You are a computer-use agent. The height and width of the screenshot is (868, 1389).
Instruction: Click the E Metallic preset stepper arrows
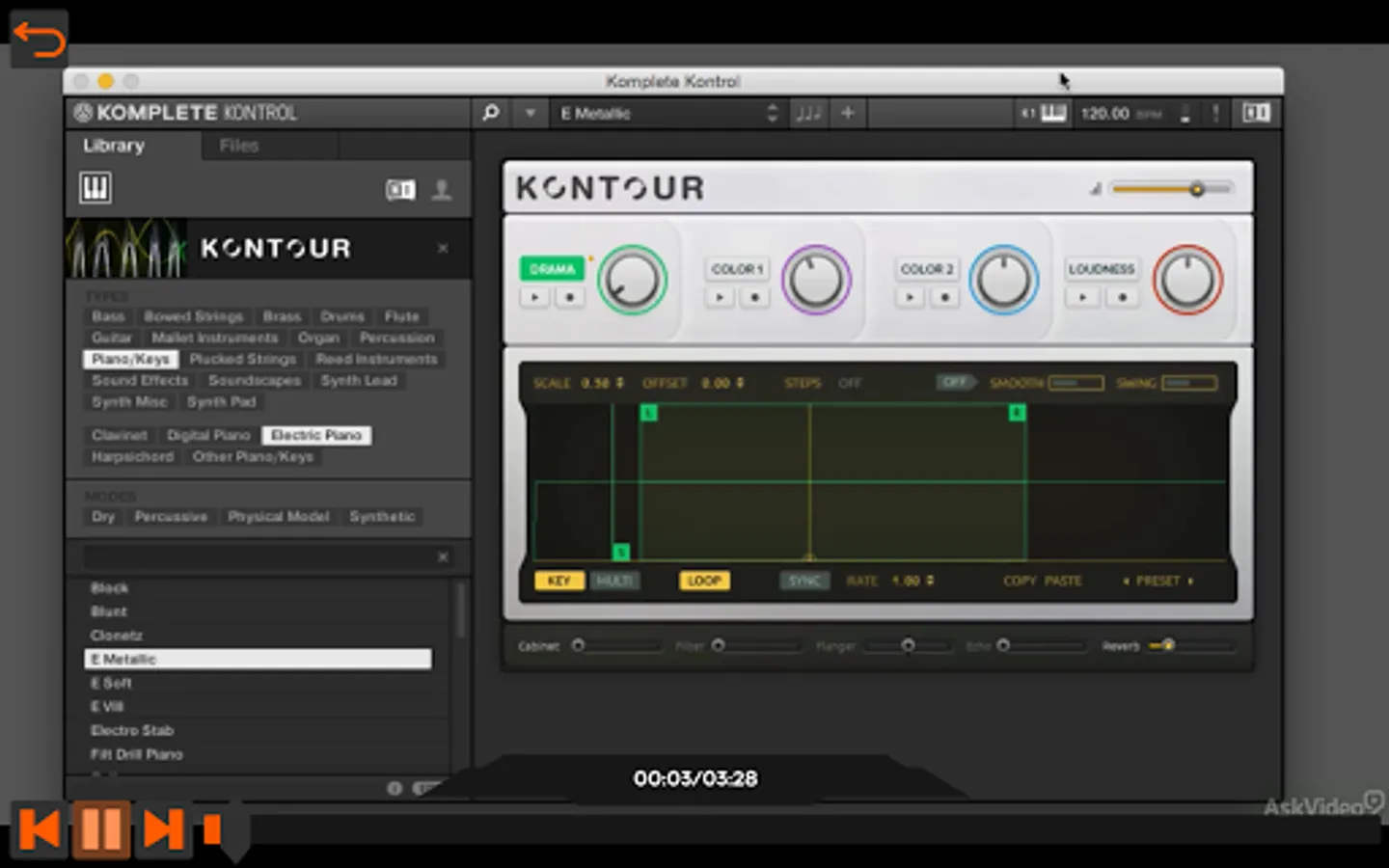[x=772, y=113]
